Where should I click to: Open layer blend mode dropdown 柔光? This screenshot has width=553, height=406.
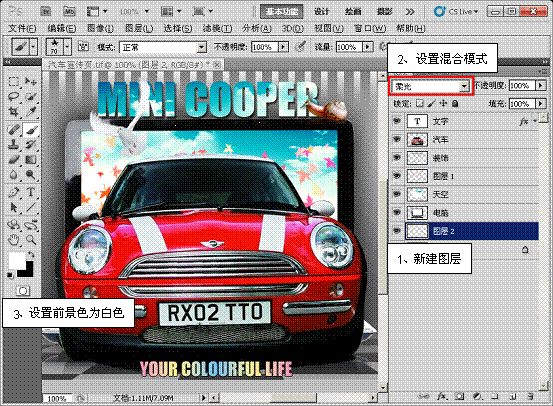[x=431, y=86]
